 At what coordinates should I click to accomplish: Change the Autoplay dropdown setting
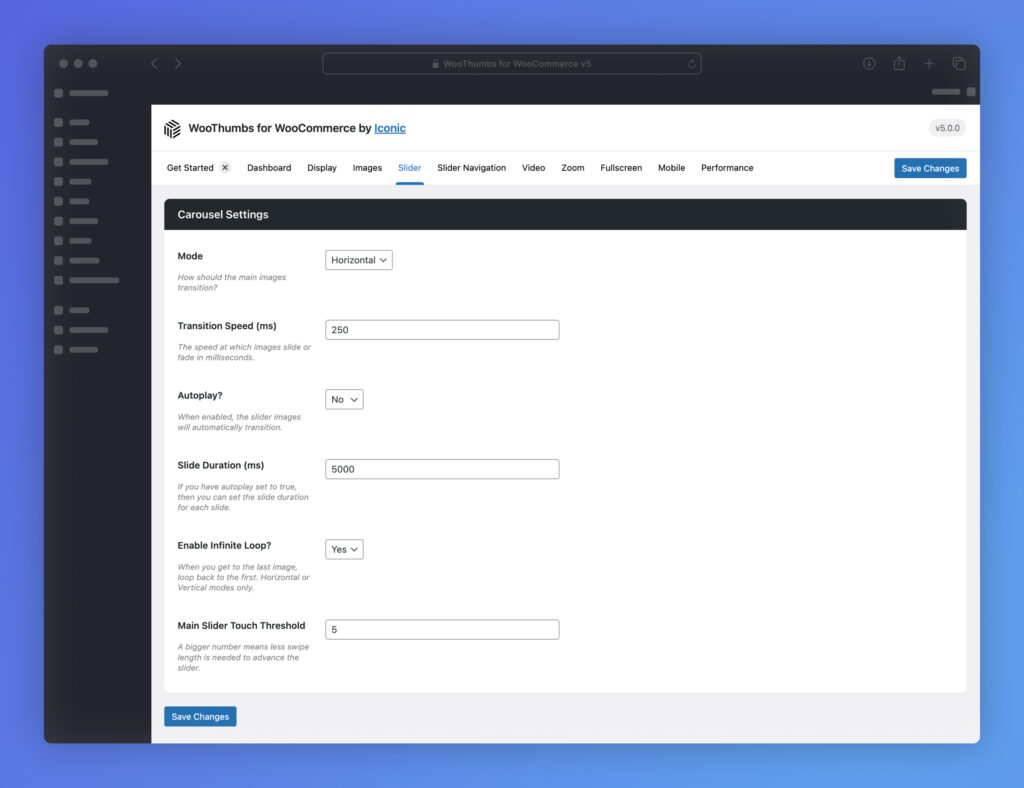tap(343, 398)
